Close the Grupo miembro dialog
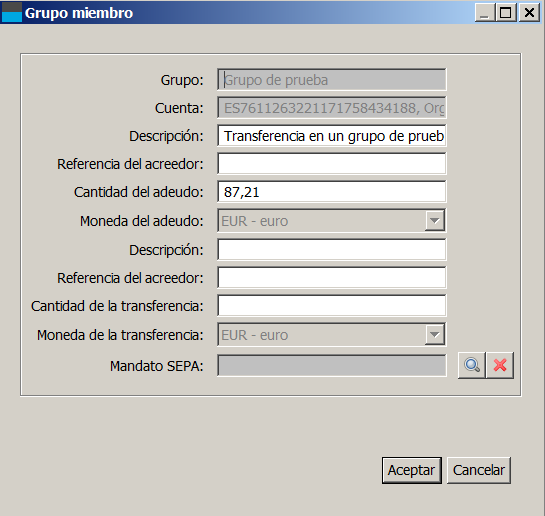The height and width of the screenshot is (516, 545). pyautogui.click(x=529, y=13)
